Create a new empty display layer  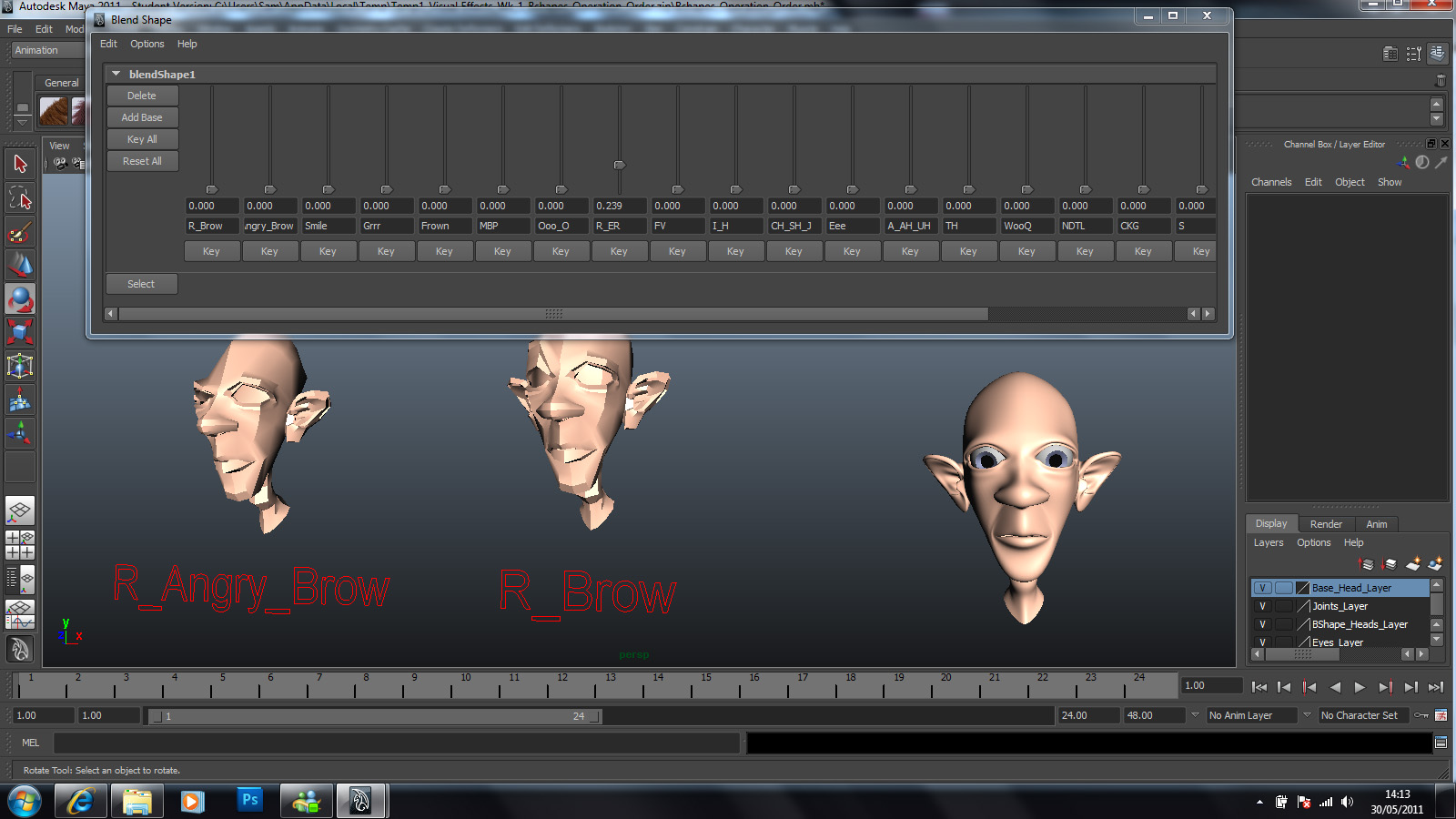pyautogui.click(x=1413, y=564)
